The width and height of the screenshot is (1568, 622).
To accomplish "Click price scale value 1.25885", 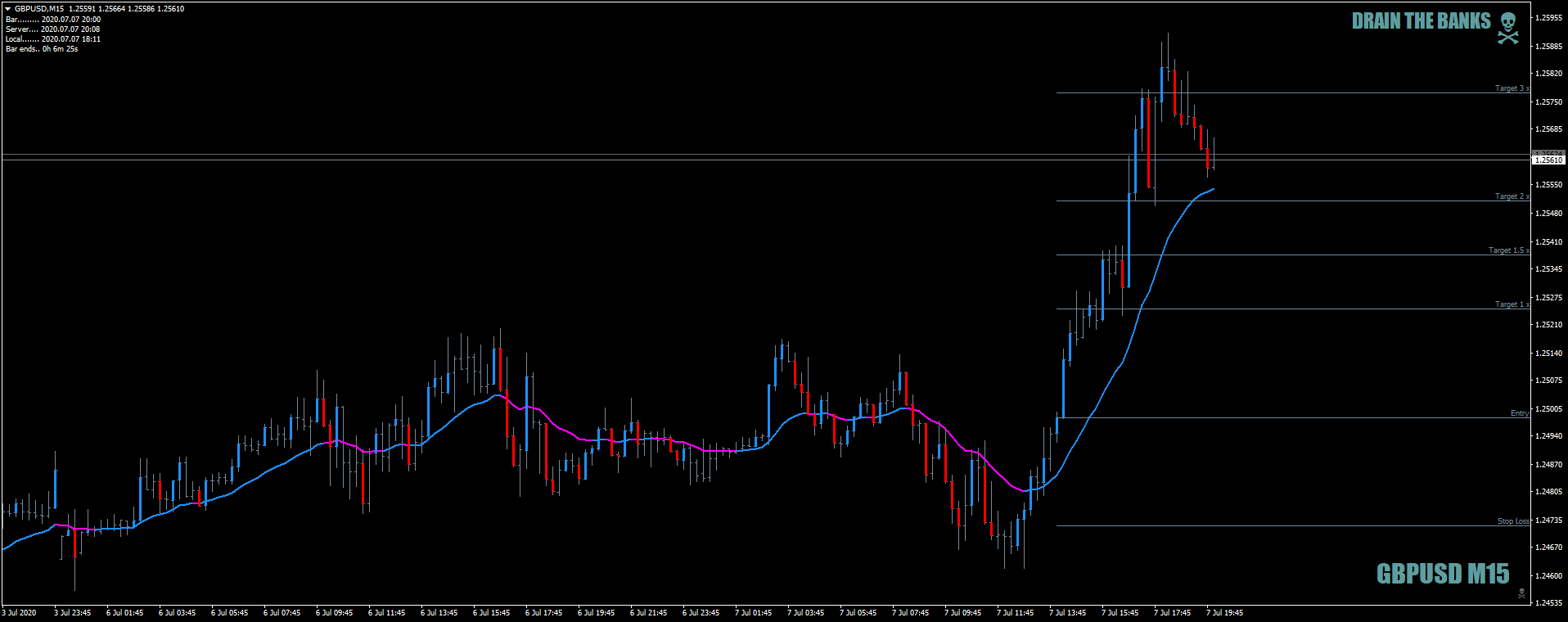I will (x=1548, y=47).
